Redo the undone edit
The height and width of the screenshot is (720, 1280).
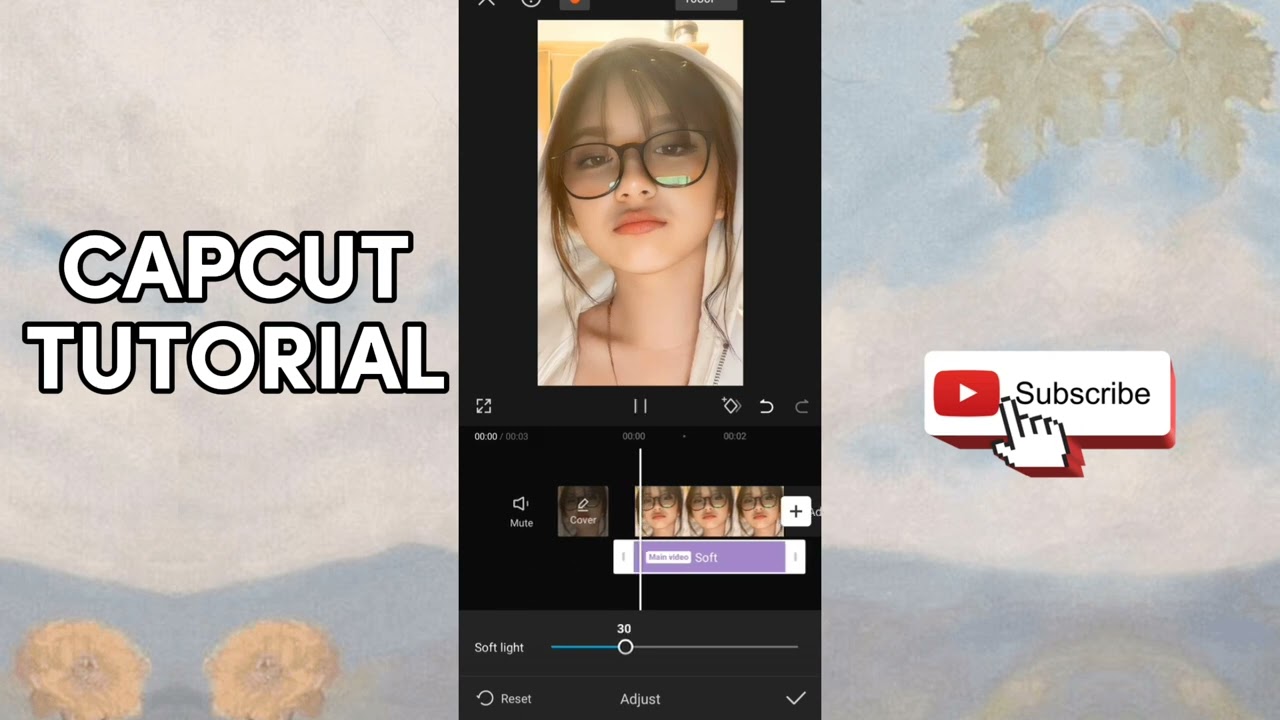coord(801,406)
